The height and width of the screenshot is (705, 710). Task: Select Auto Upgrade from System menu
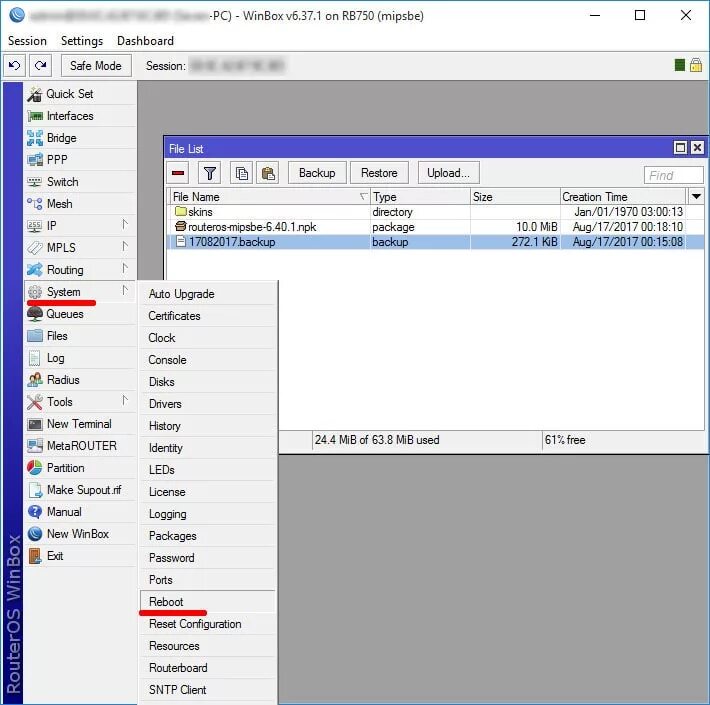pos(208,294)
